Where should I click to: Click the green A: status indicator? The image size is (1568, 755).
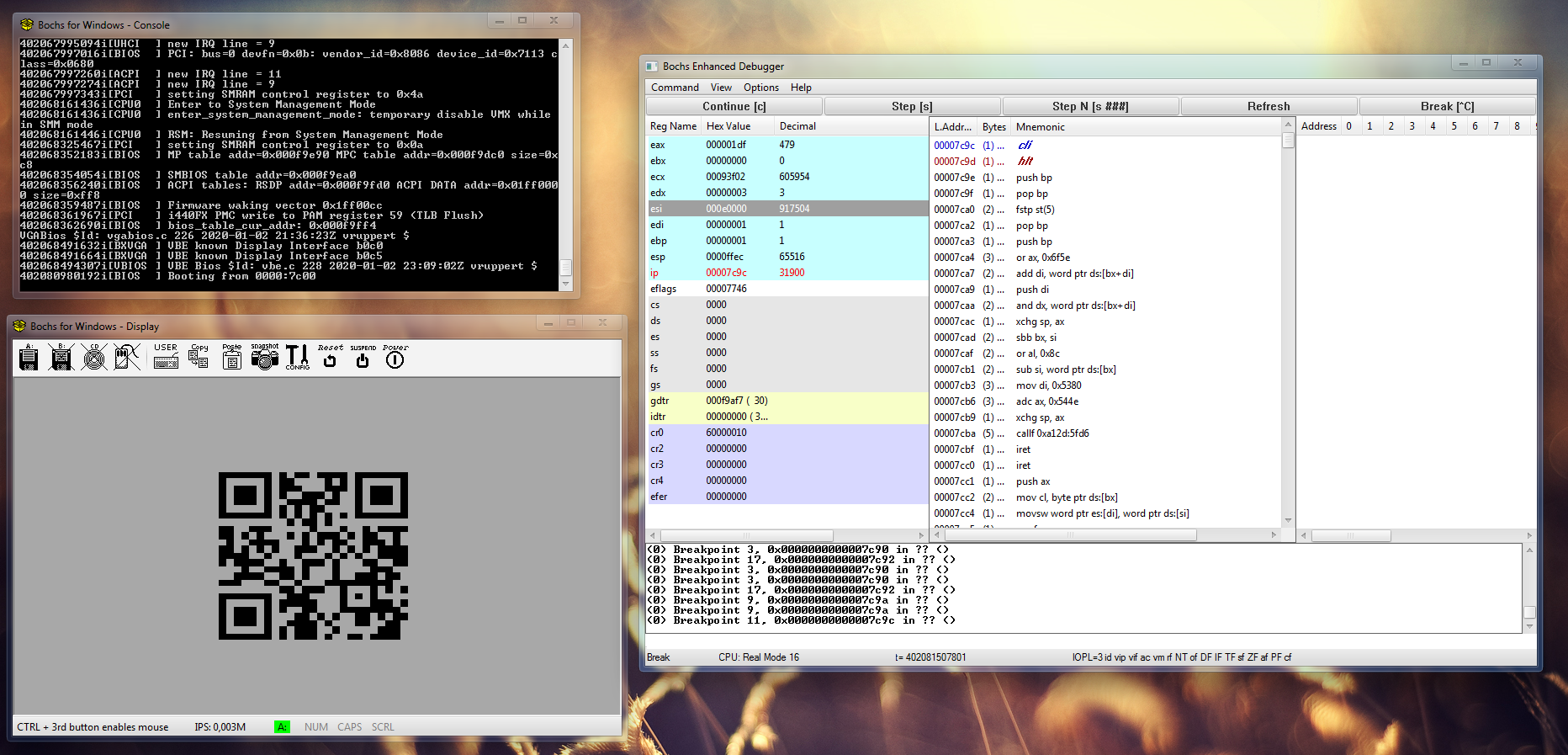283,726
